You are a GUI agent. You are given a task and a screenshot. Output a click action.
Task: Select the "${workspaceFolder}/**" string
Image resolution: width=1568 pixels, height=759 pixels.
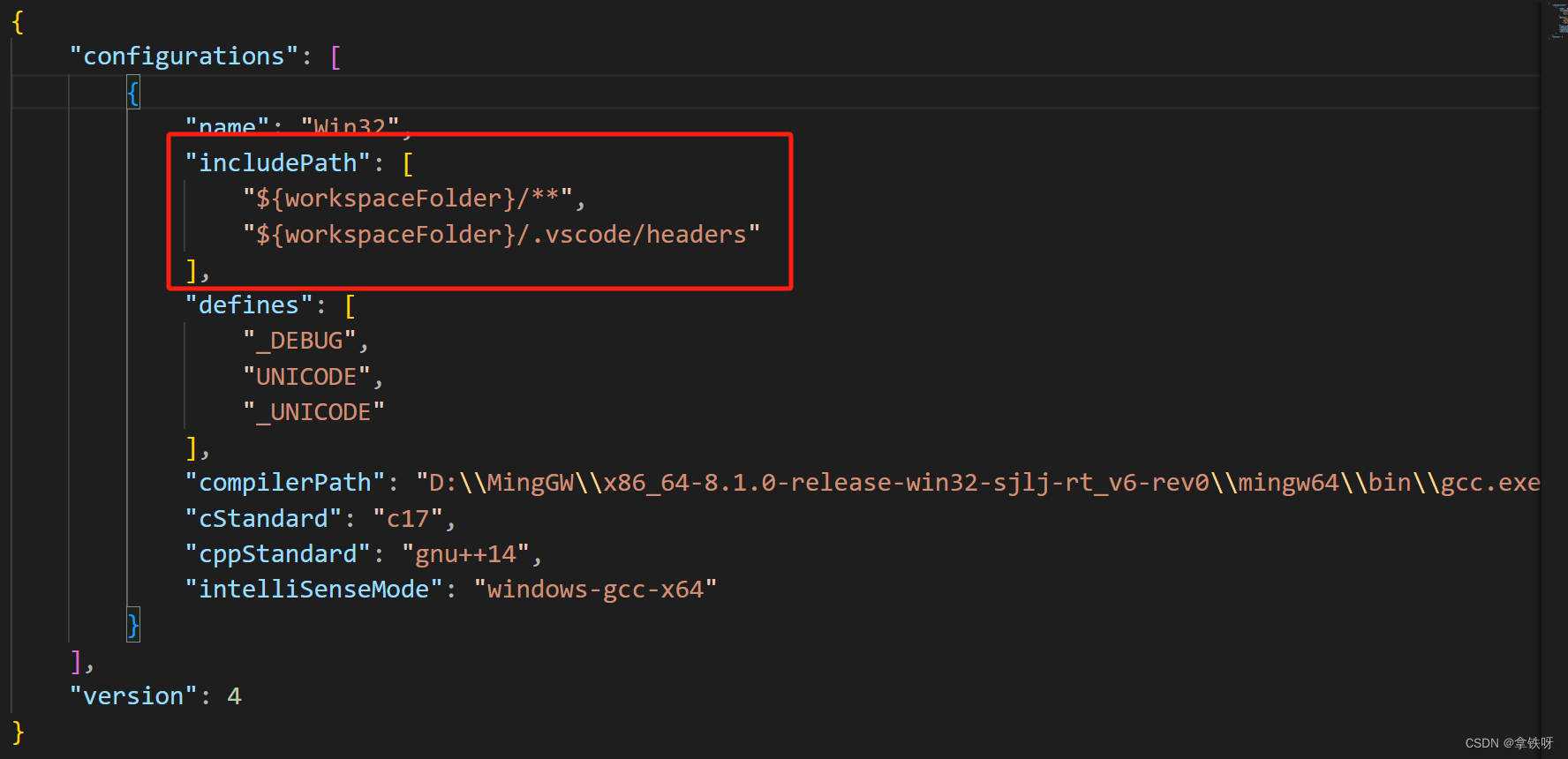coord(408,199)
